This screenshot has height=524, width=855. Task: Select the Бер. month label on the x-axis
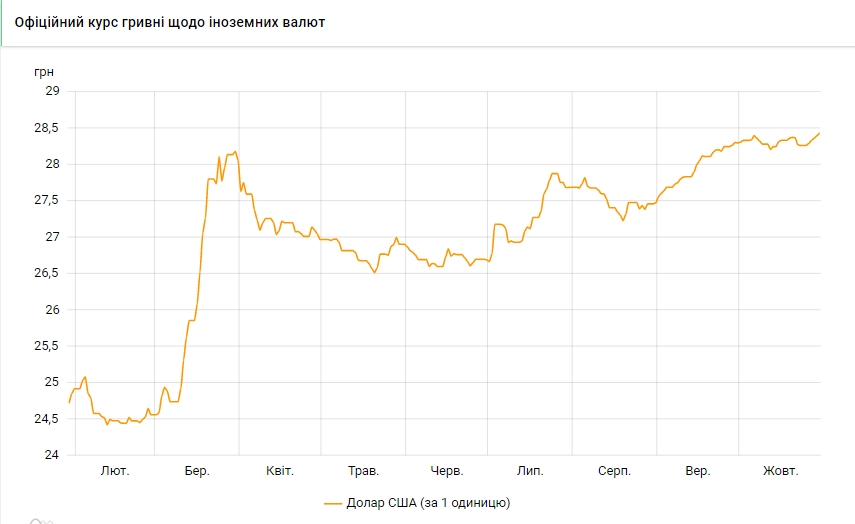(x=197, y=471)
